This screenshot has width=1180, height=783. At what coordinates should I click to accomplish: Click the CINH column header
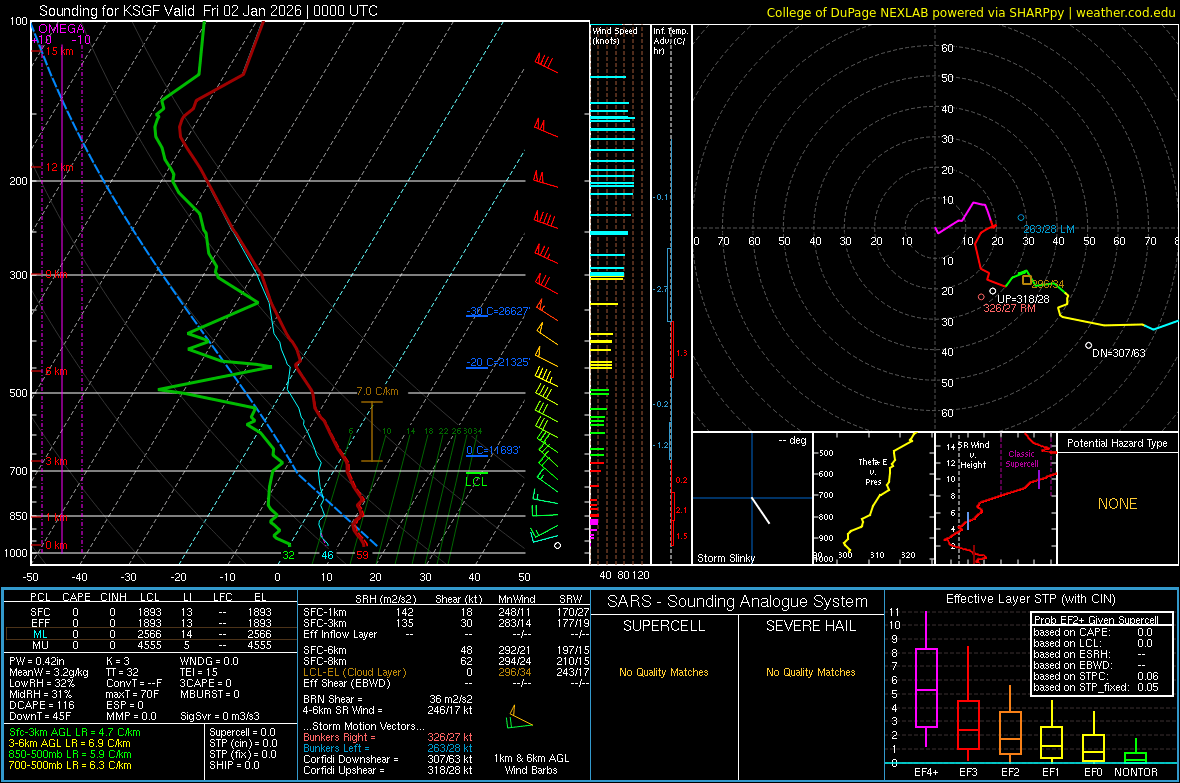tap(114, 597)
